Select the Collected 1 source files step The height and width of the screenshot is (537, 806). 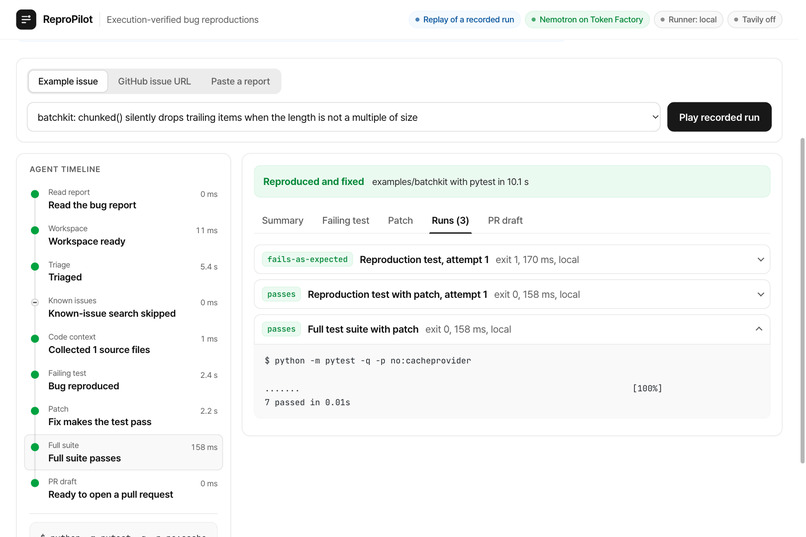tap(123, 344)
